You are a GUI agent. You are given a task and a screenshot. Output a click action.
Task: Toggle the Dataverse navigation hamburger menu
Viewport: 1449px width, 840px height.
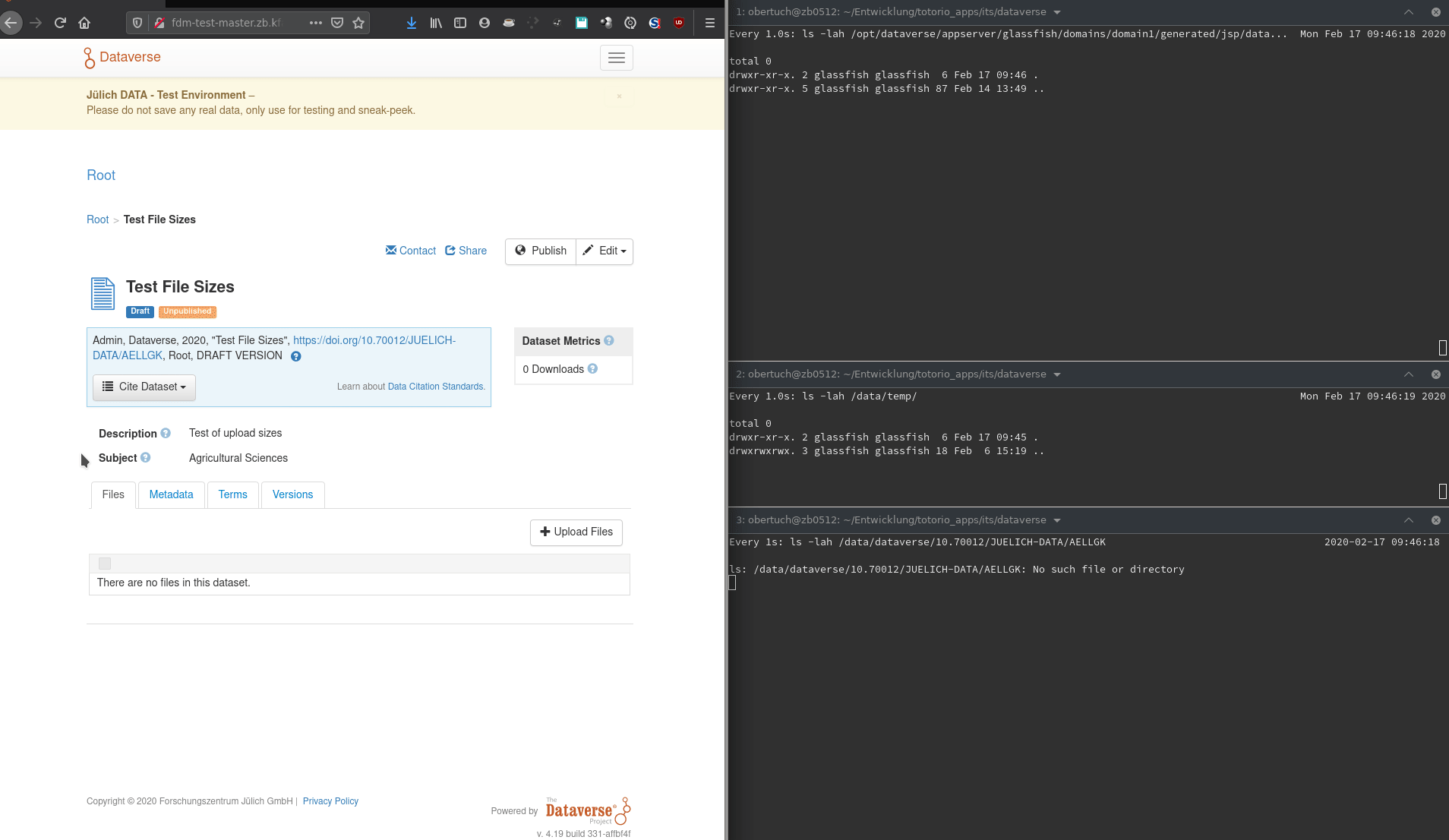(616, 58)
